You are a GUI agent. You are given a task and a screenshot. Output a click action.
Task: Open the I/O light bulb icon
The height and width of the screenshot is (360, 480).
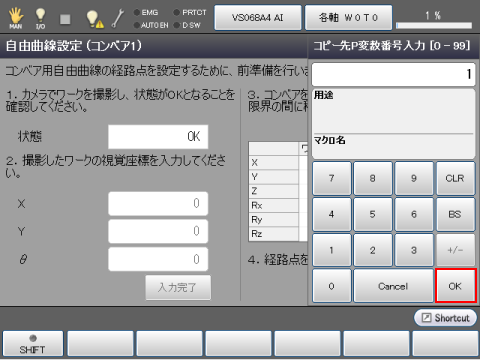40,18
